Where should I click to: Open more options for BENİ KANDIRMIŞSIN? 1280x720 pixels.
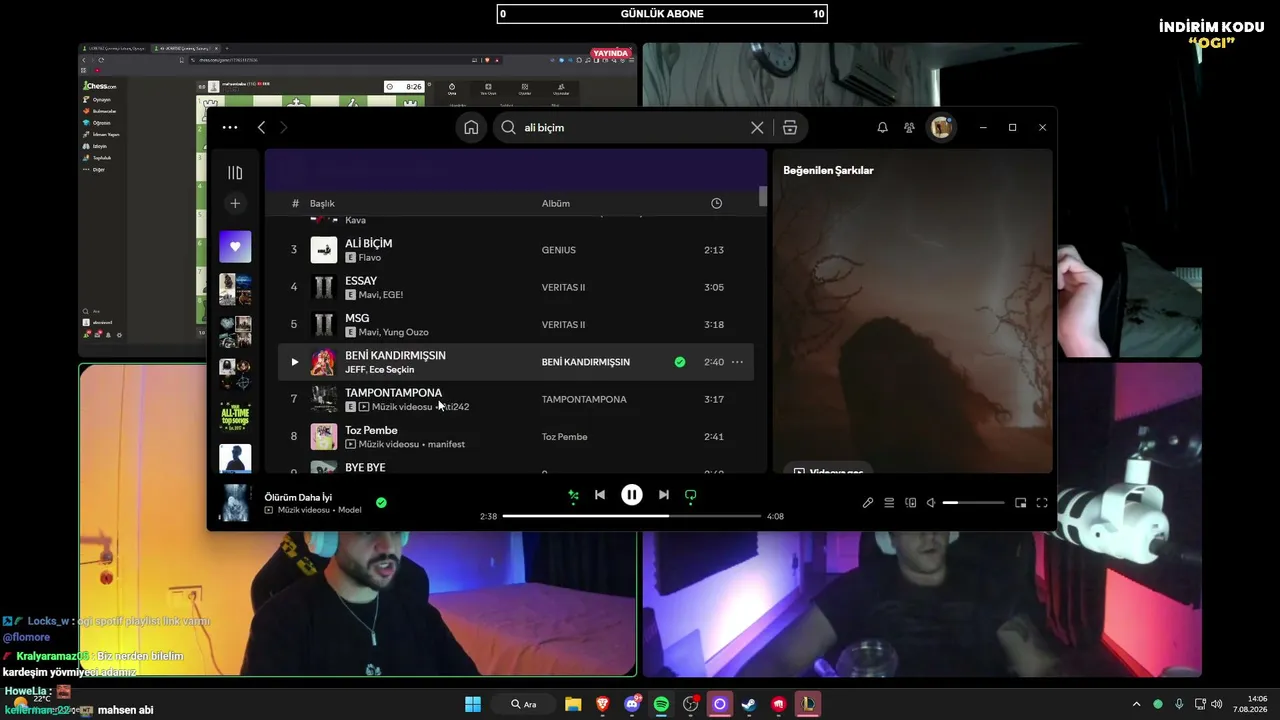pyautogui.click(x=738, y=362)
